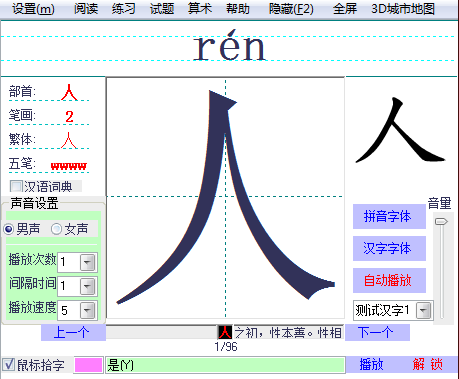Click the 播放 button
The image size is (459, 379).
click(x=372, y=364)
